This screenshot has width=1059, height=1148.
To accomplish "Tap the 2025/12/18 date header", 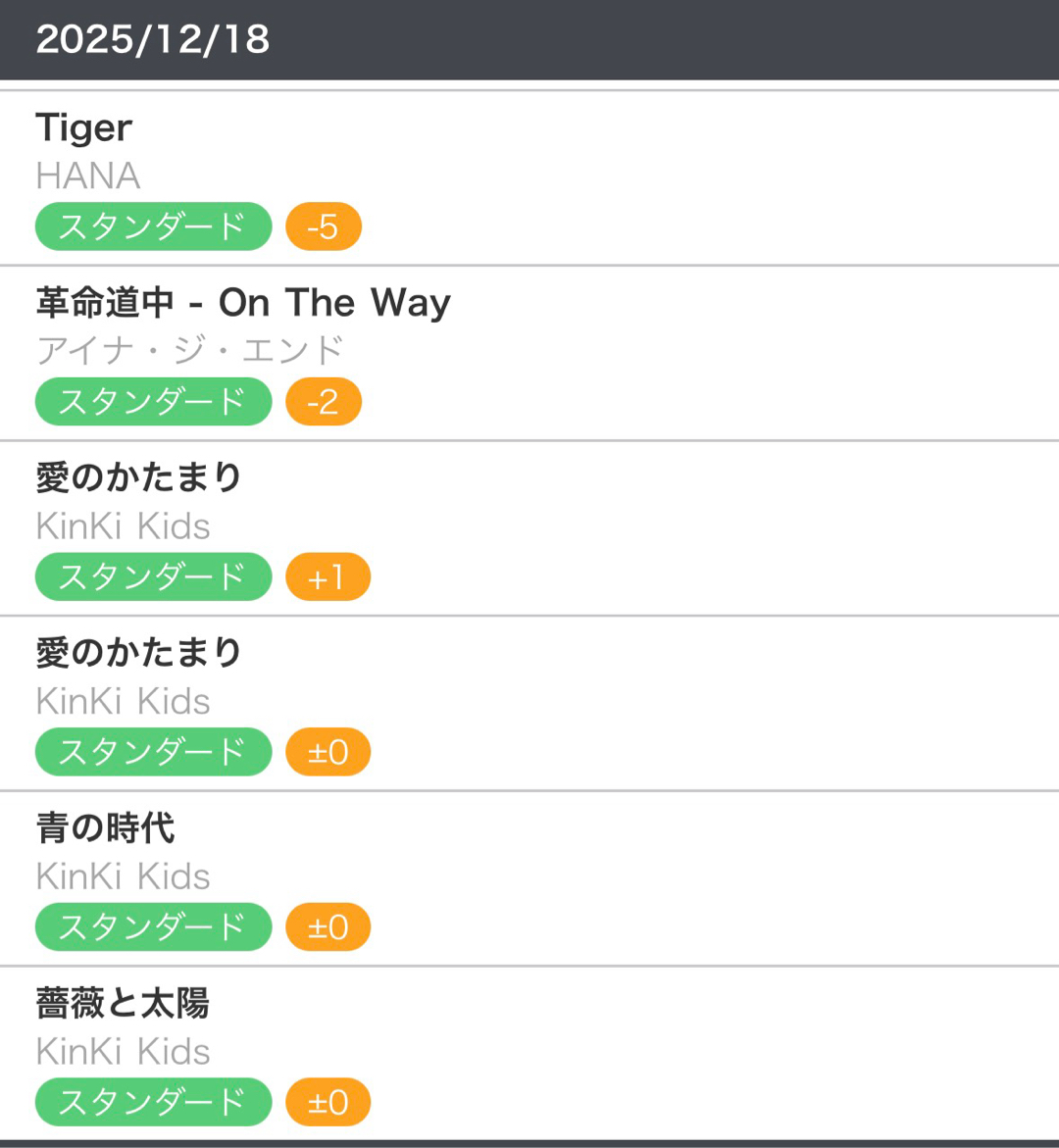I will coord(153,39).
